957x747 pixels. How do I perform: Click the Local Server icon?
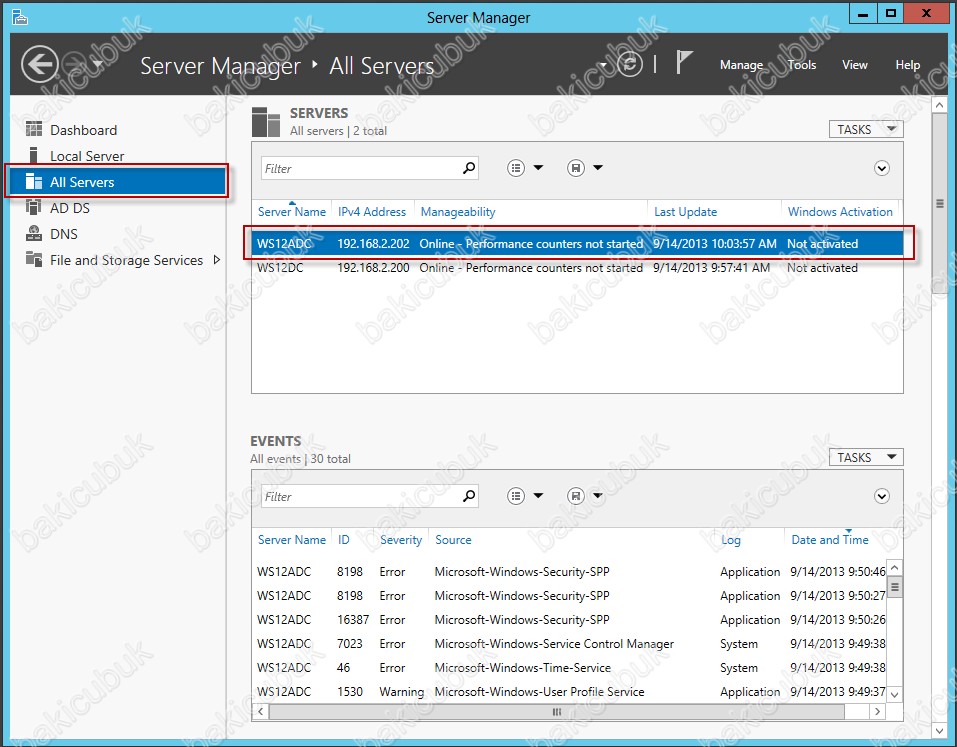(34, 156)
